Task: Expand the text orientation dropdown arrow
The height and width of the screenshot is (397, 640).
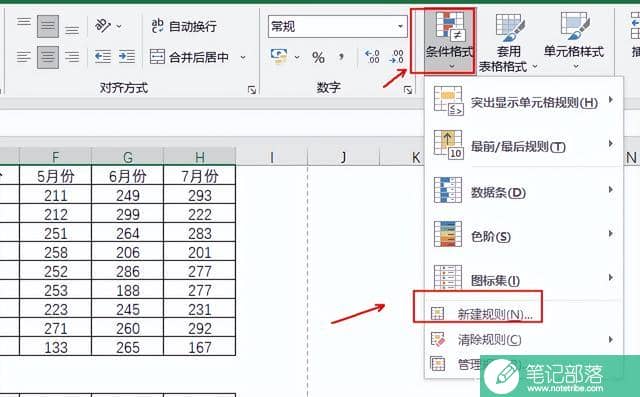Action: 119,26
